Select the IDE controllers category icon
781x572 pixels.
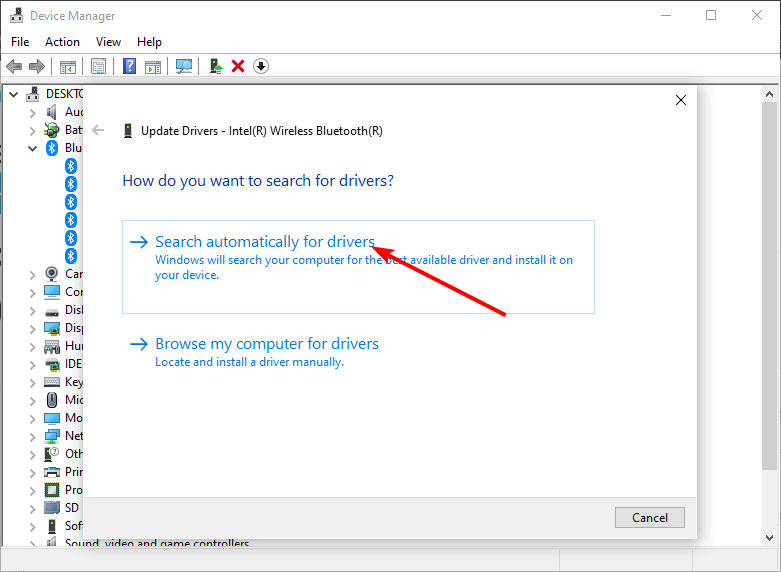pos(52,364)
